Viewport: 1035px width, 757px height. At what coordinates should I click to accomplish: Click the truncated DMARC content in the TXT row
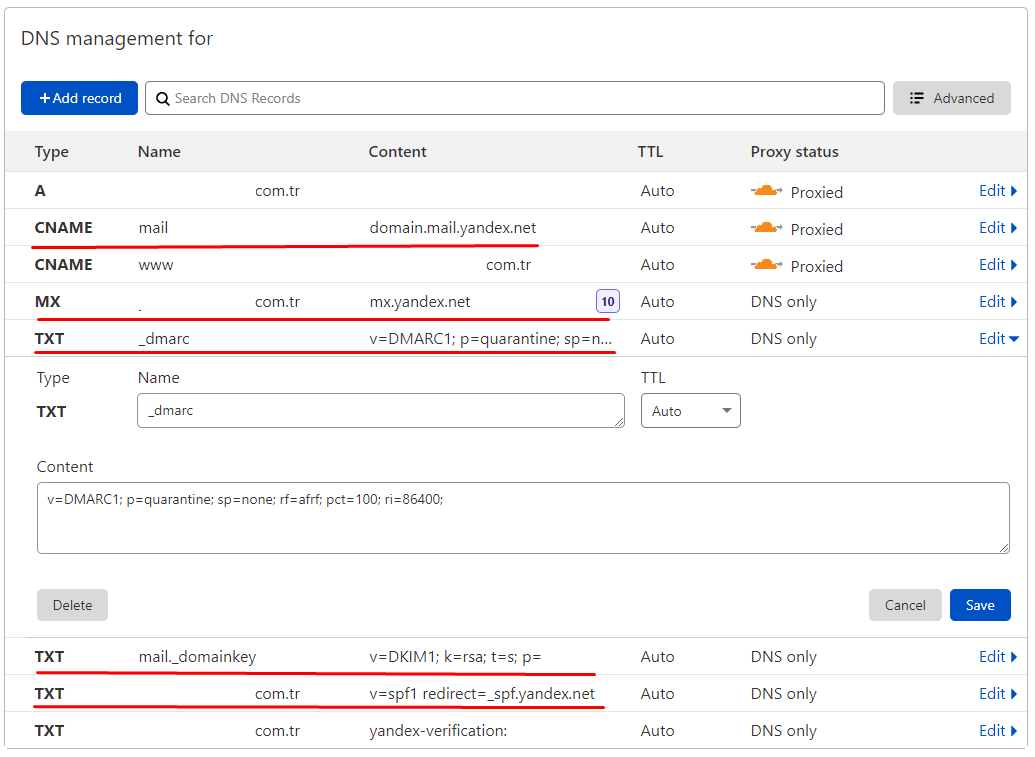pyautogui.click(x=490, y=339)
